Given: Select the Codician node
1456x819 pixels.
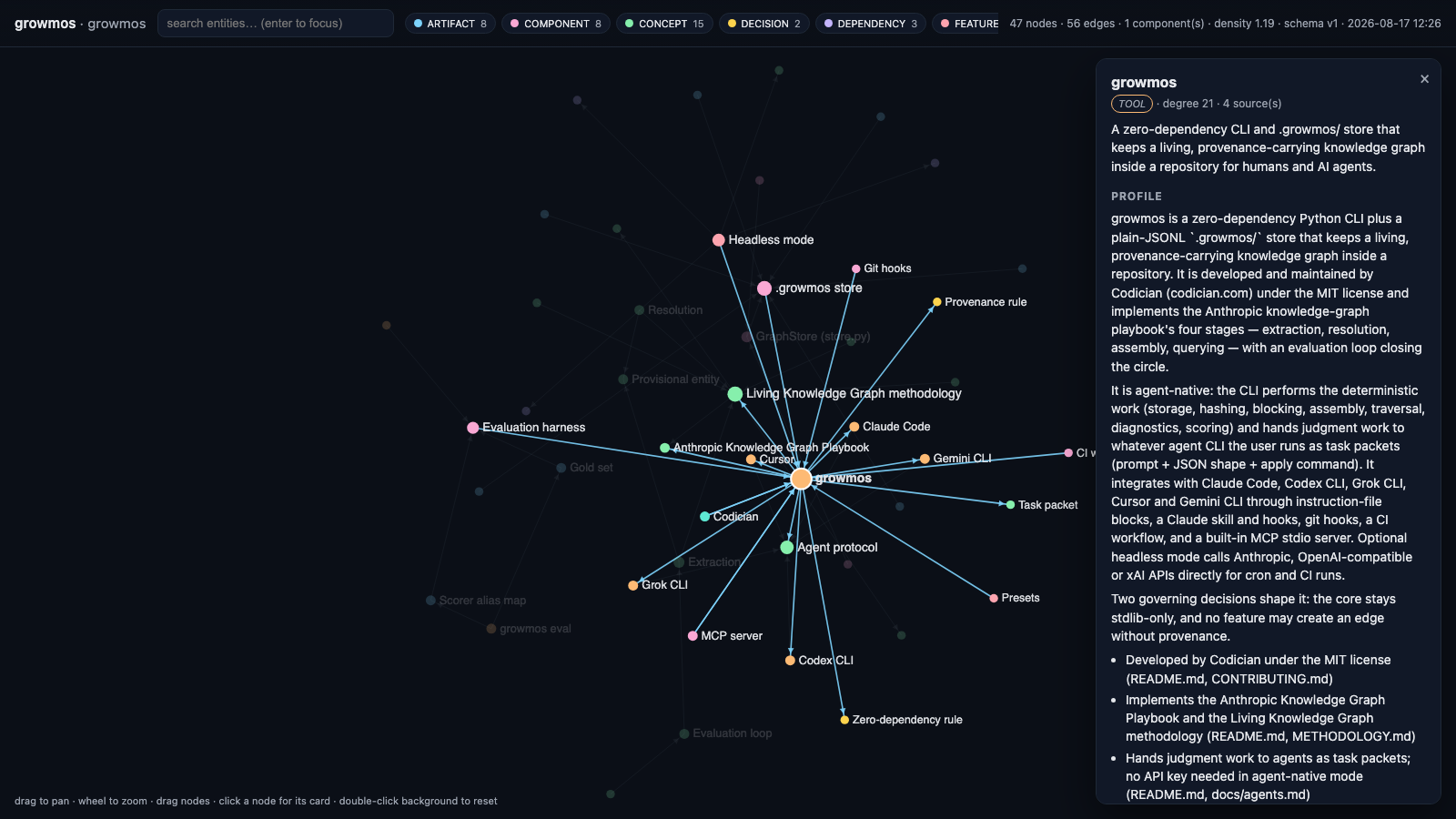Looking at the screenshot, I should [x=704, y=517].
